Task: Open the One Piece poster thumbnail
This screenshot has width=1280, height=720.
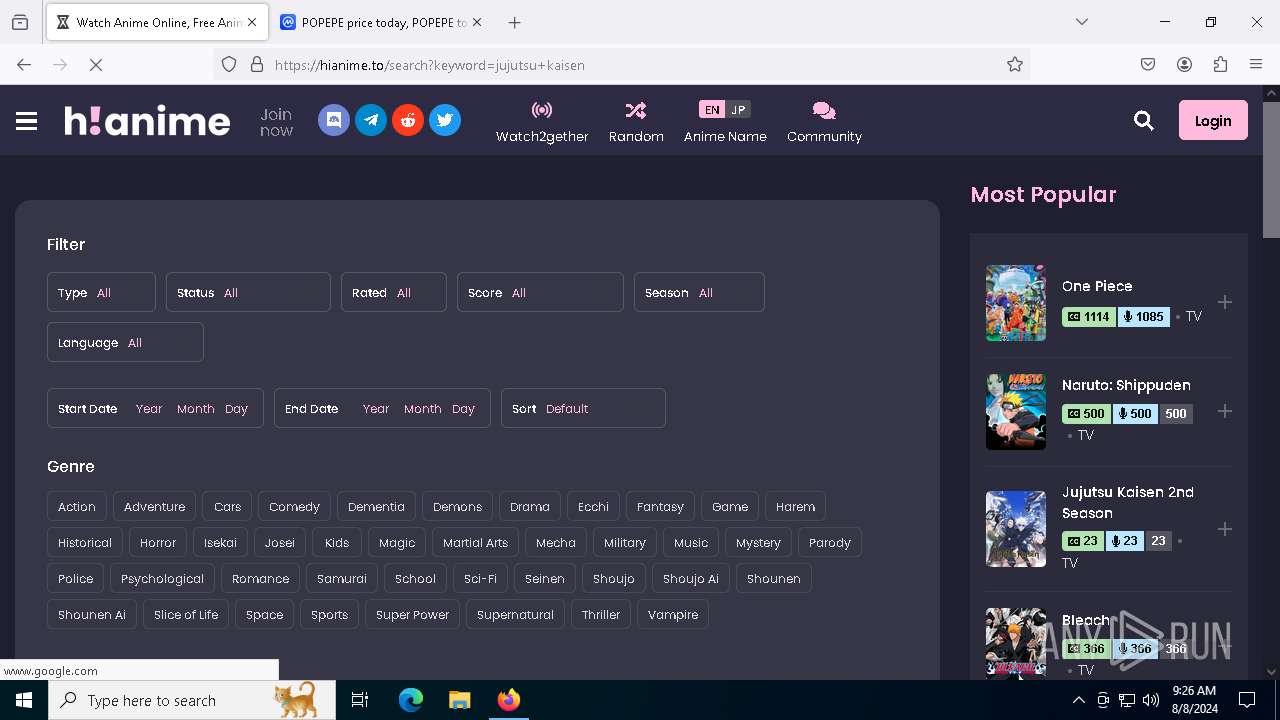Action: click(1016, 303)
